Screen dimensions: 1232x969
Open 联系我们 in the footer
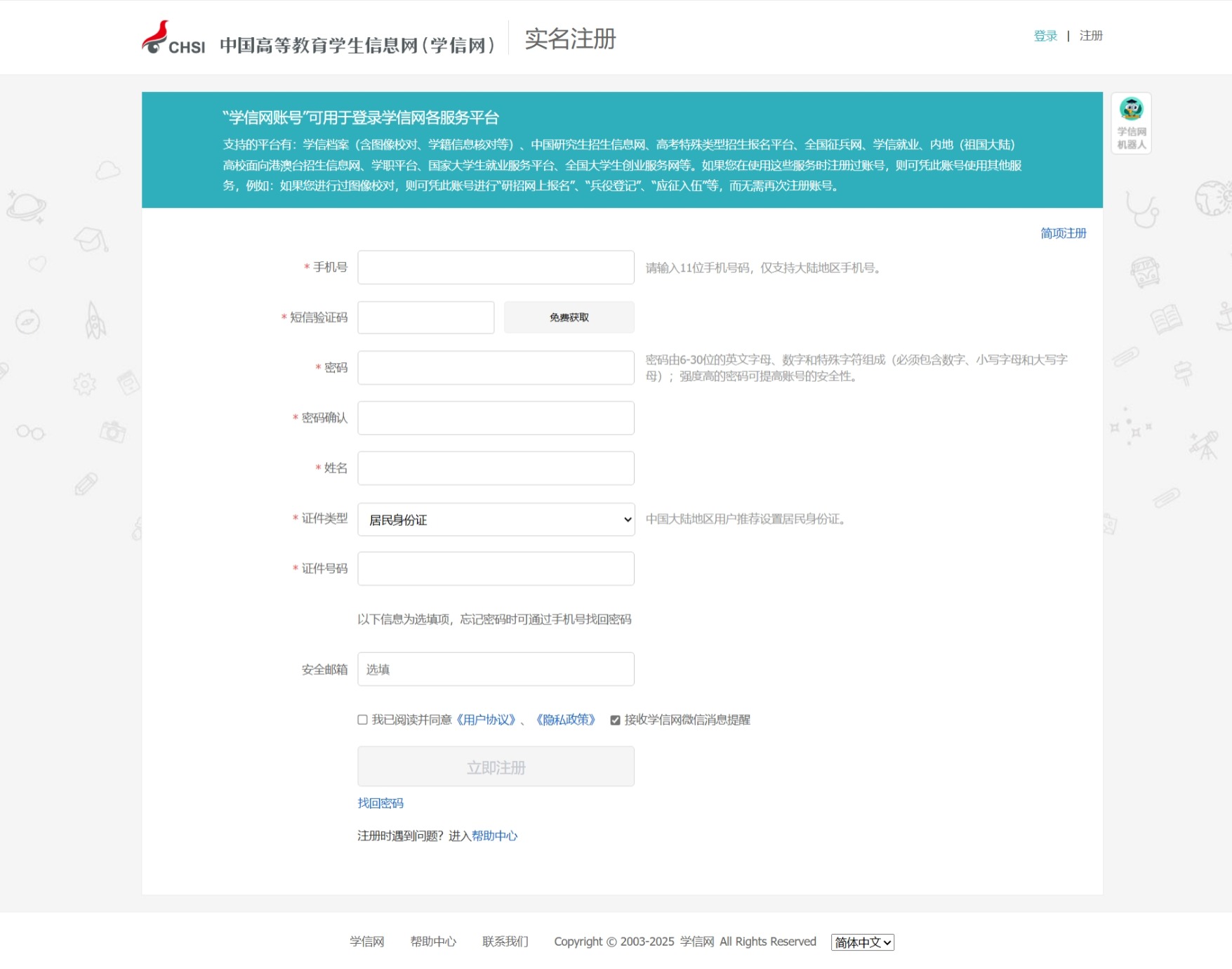click(505, 942)
